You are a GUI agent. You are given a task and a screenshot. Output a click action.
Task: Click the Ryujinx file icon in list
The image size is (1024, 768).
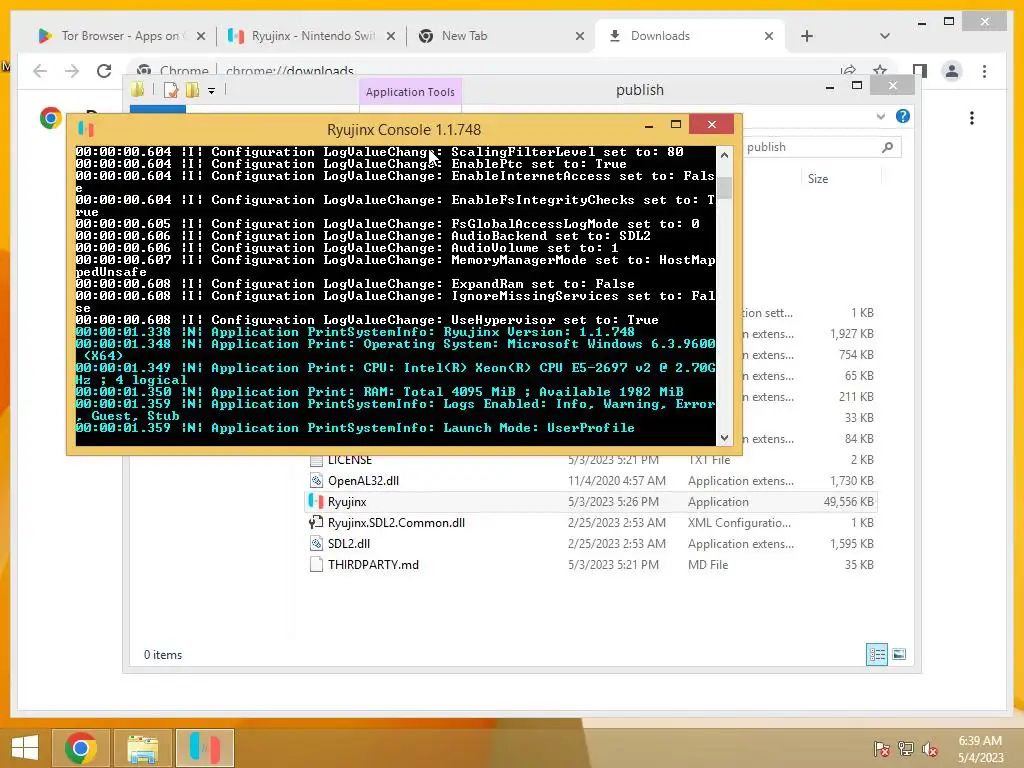(x=316, y=502)
